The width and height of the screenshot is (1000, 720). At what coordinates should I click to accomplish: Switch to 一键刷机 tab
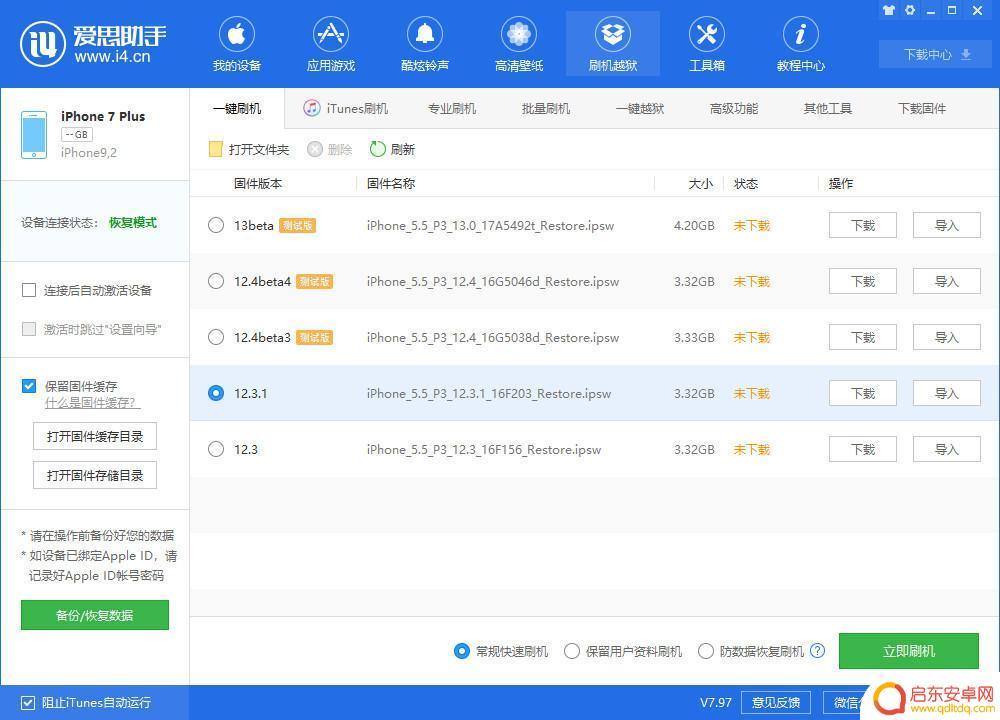click(237, 108)
